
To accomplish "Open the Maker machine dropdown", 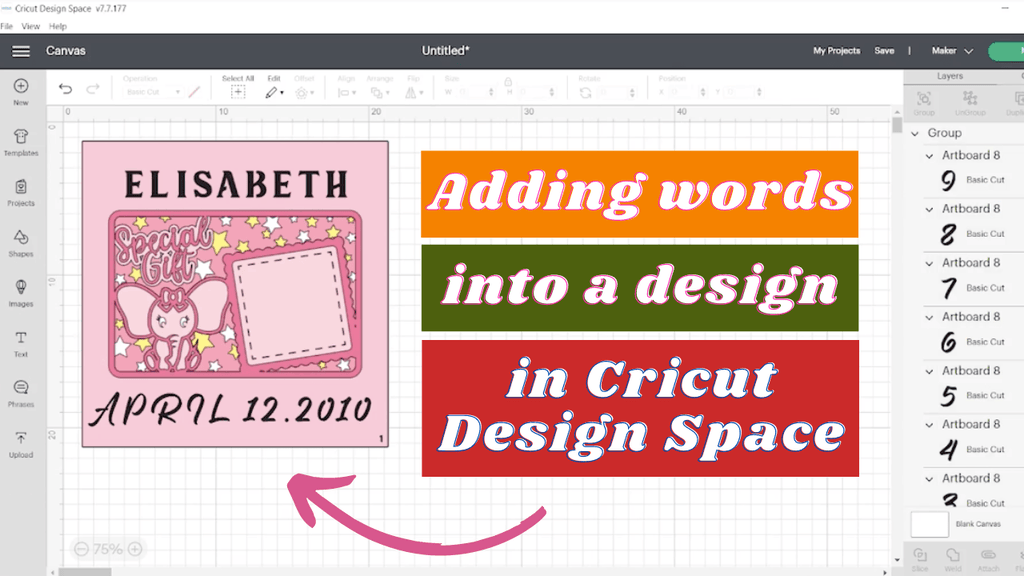I will click(x=951, y=50).
